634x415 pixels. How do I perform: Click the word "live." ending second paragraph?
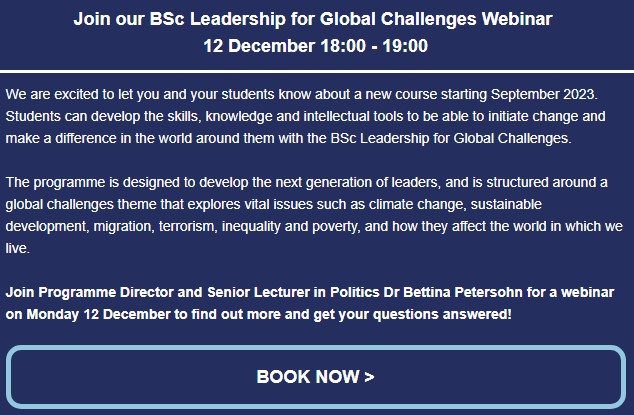[x=17, y=248]
